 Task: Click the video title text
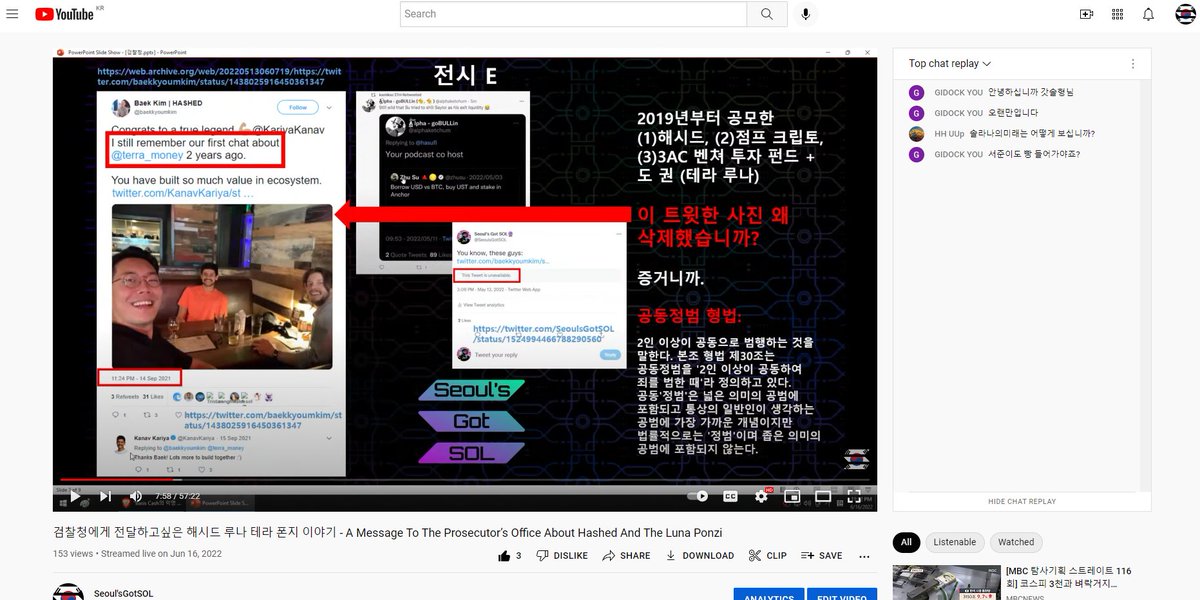point(387,533)
